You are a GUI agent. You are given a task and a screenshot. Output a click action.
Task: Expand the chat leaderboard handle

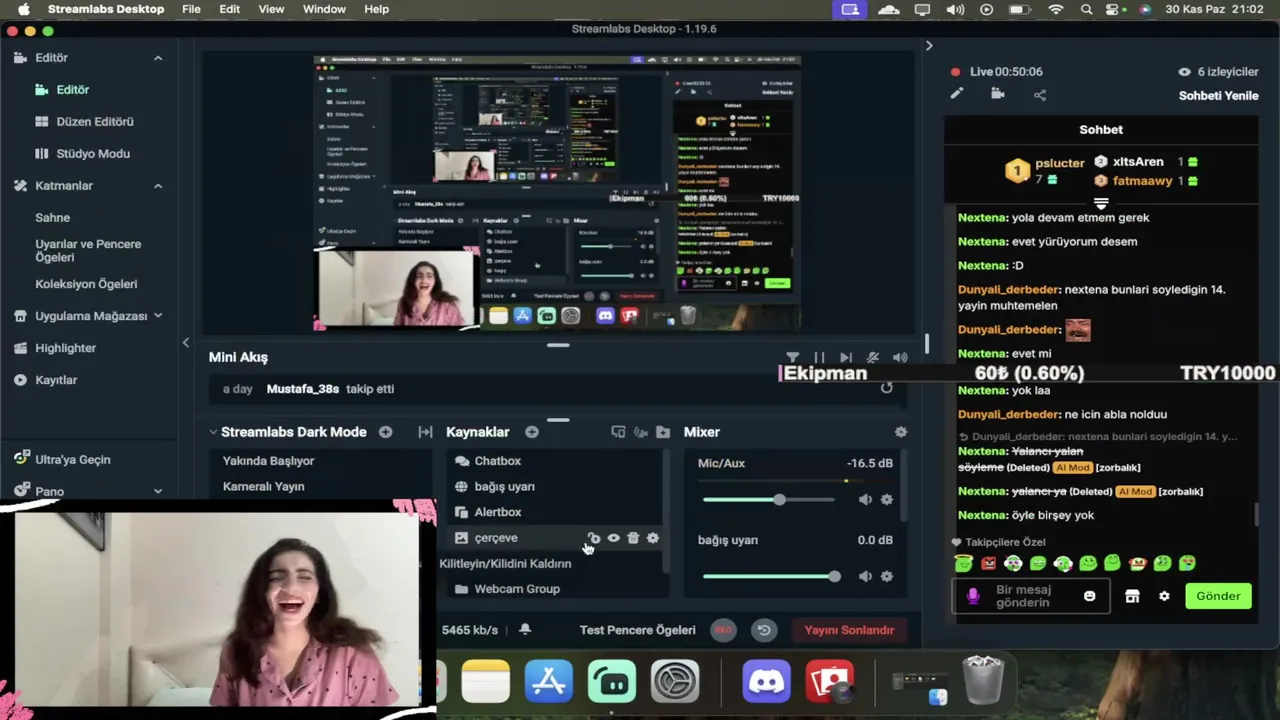(1101, 203)
